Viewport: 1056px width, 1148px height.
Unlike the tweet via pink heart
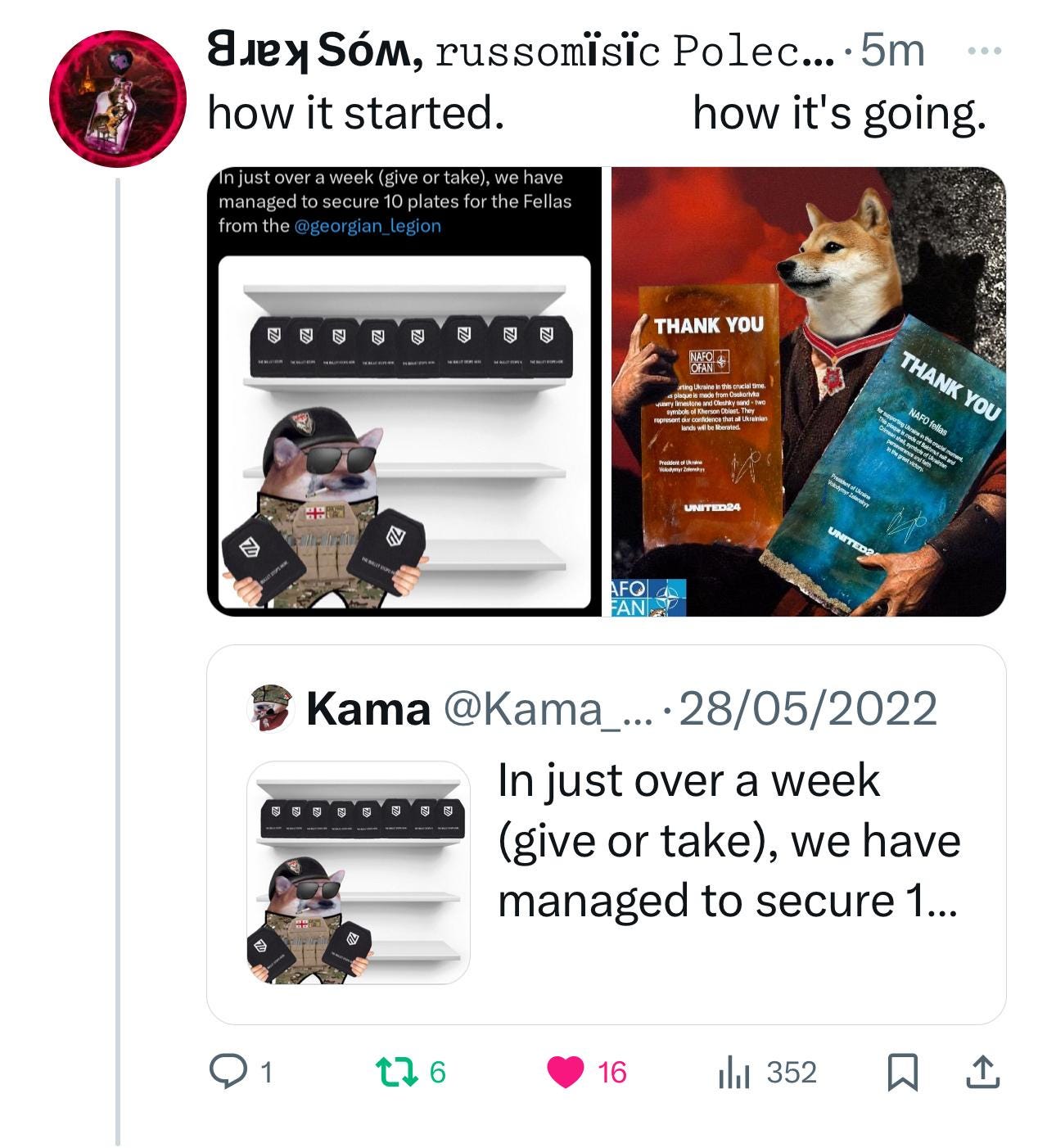(x=565, y=1071)
